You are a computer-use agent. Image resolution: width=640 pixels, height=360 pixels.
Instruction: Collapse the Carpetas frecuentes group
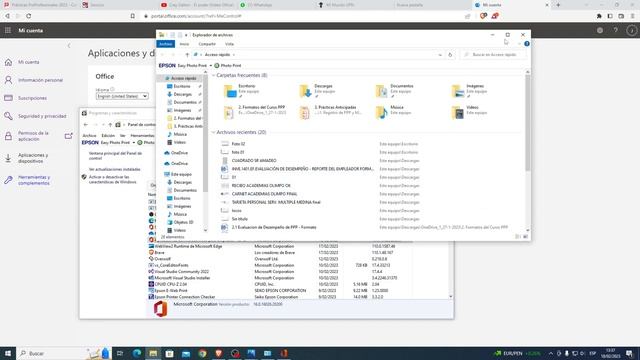(213, 76)
